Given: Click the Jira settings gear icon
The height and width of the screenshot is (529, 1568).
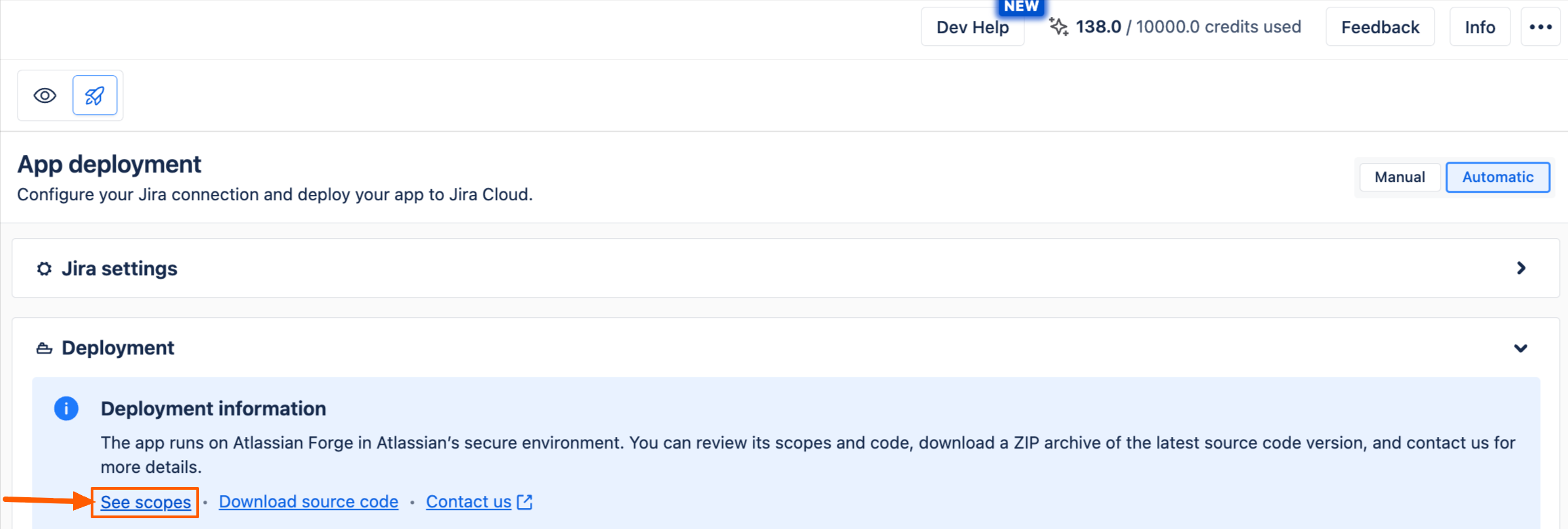Looking at the screenshot, I should pyautogui.click(x=45, y=269).
